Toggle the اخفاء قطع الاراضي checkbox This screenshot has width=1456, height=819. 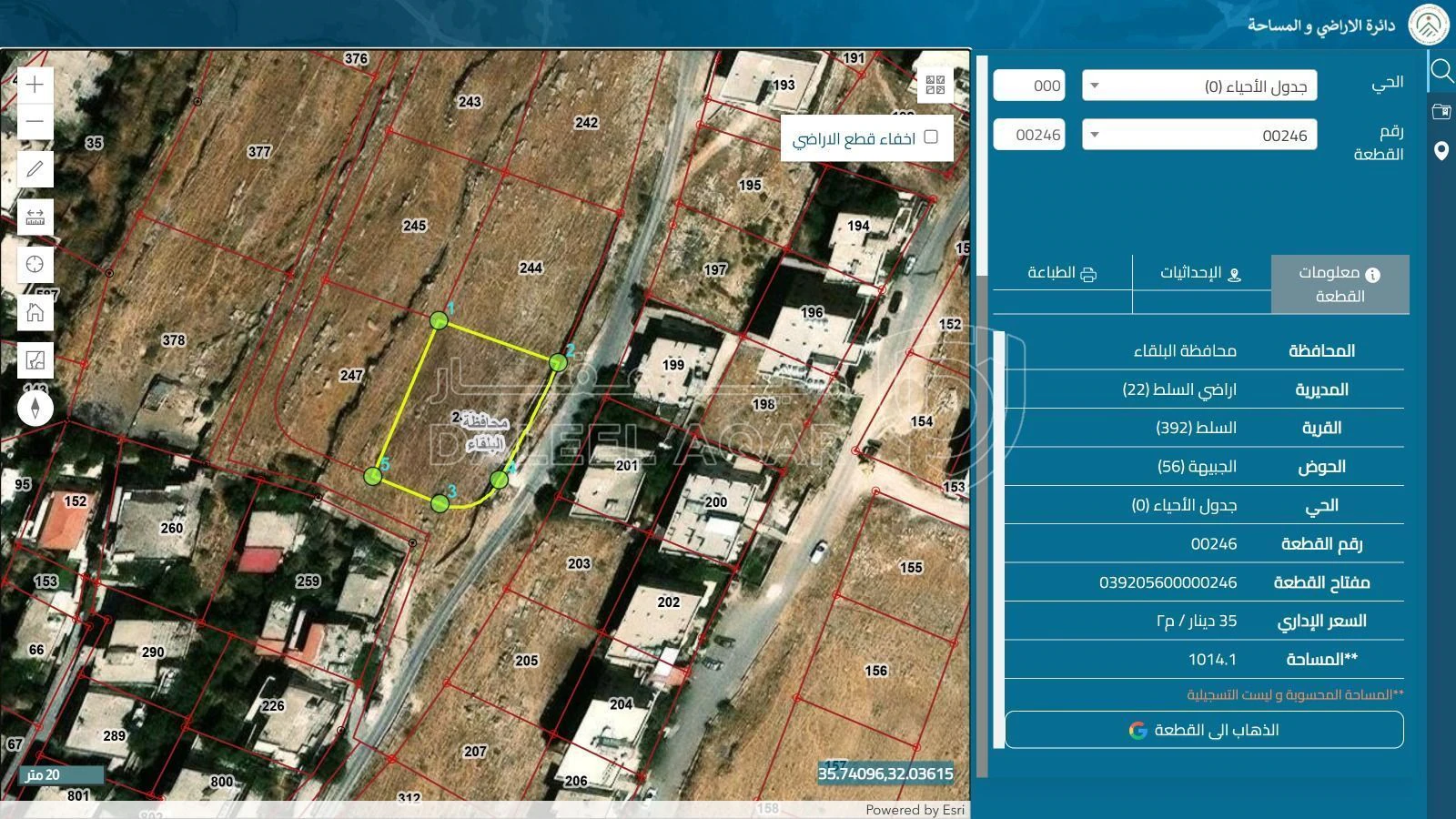click(x=931, y=136)
